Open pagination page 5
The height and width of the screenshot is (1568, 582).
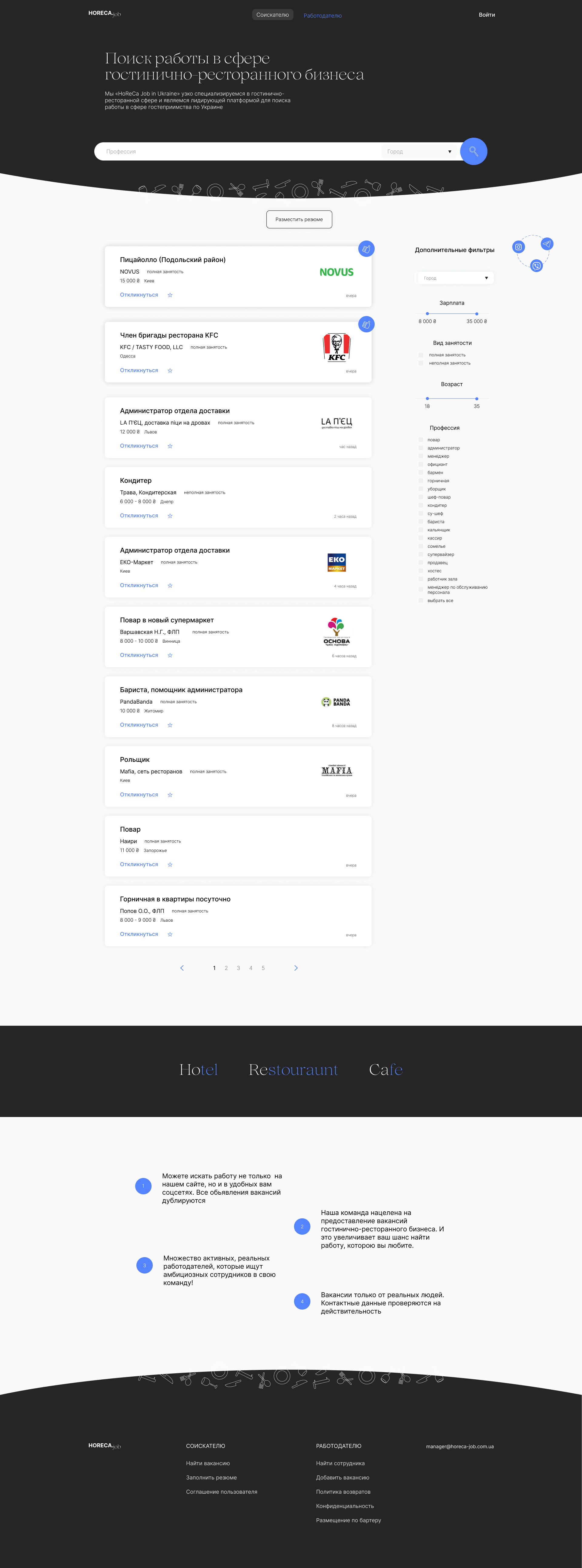pyautogui.click(x=263, y=968)
